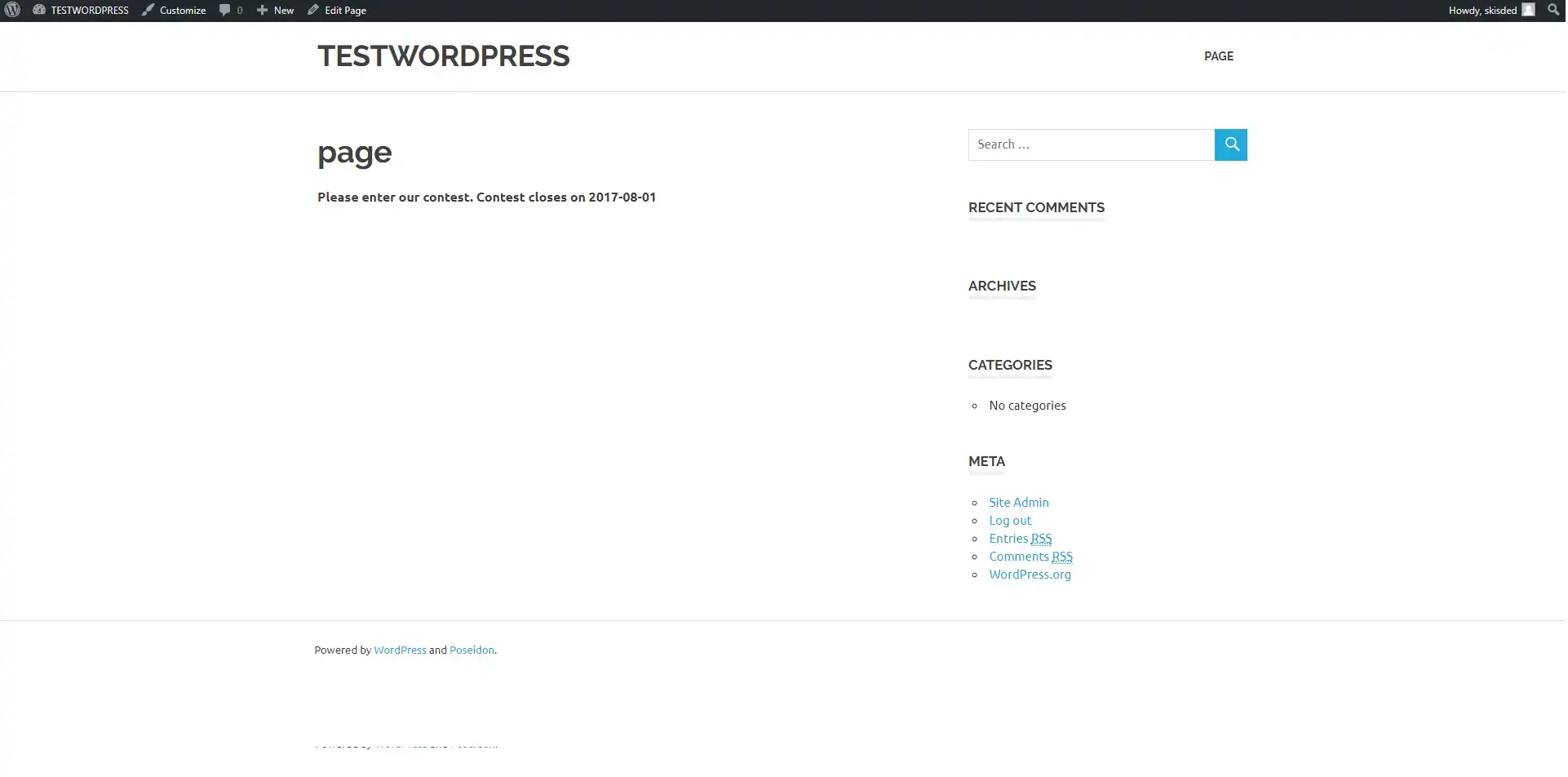Click the site icon next to TESTWORDPRESS in admin bar
Image resolution: width=1568 pixels, height=777 pixels.
click(x=38, y=10)
